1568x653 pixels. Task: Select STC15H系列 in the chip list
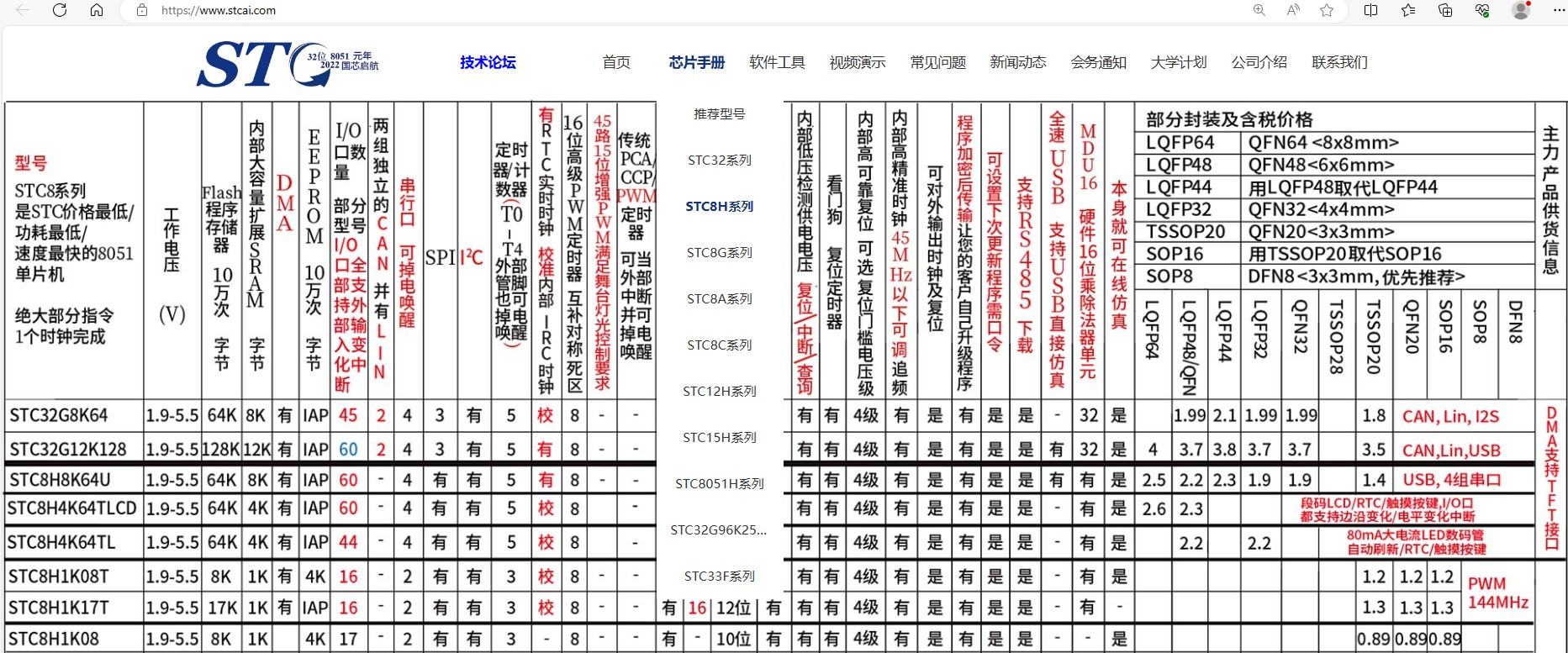click(719, 437)
